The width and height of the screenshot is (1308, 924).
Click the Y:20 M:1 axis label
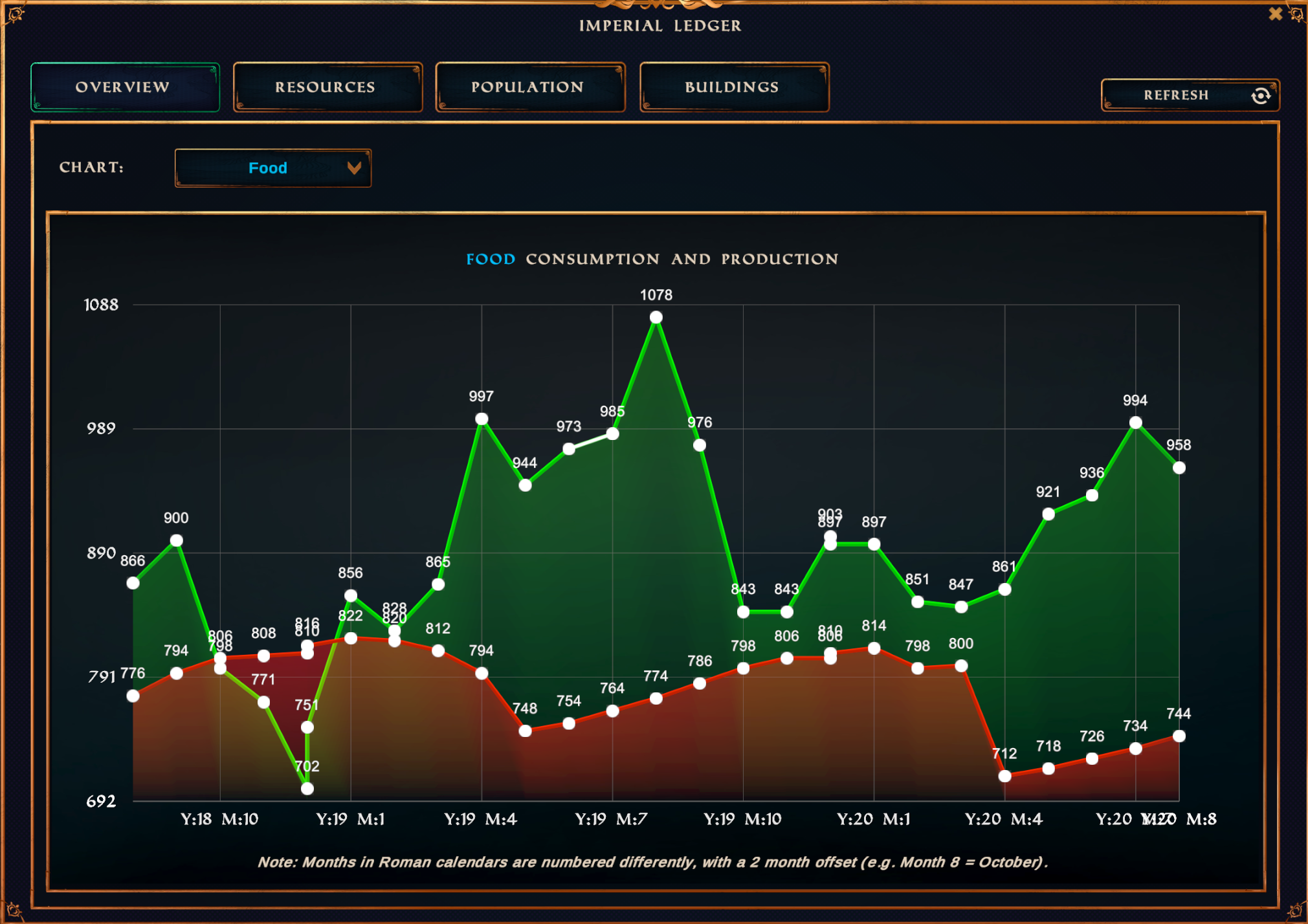coord(873,819)
